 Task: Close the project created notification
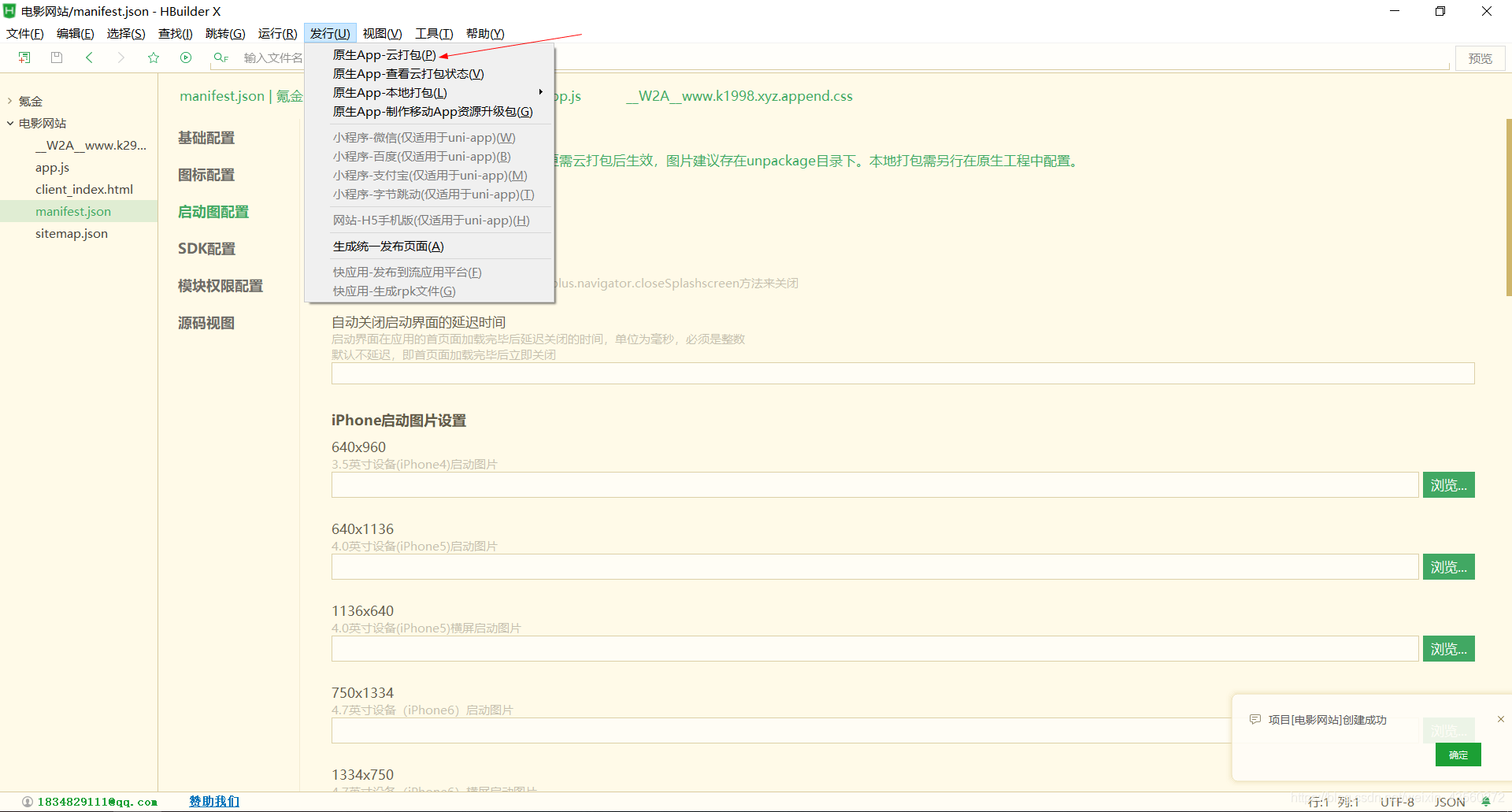point(1501,718)
